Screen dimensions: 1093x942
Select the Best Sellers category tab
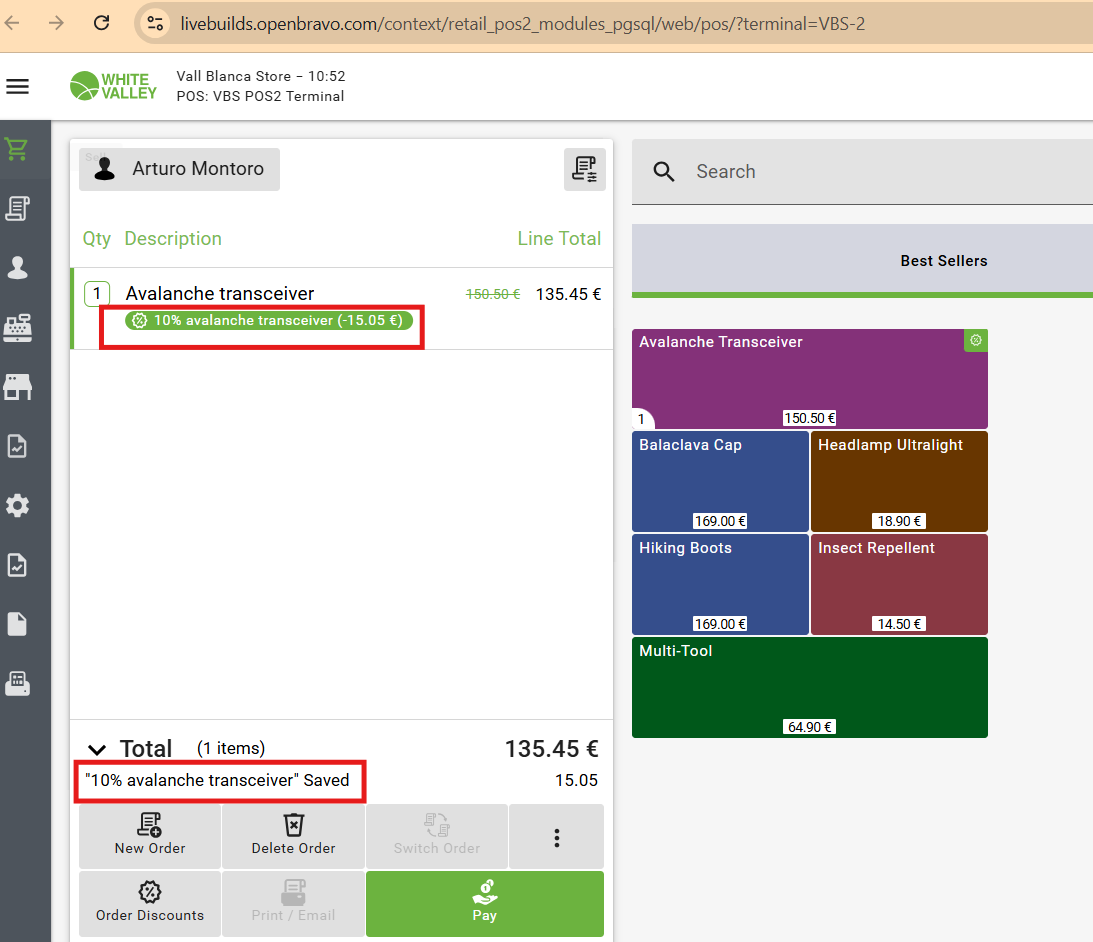tap(943, 260)
